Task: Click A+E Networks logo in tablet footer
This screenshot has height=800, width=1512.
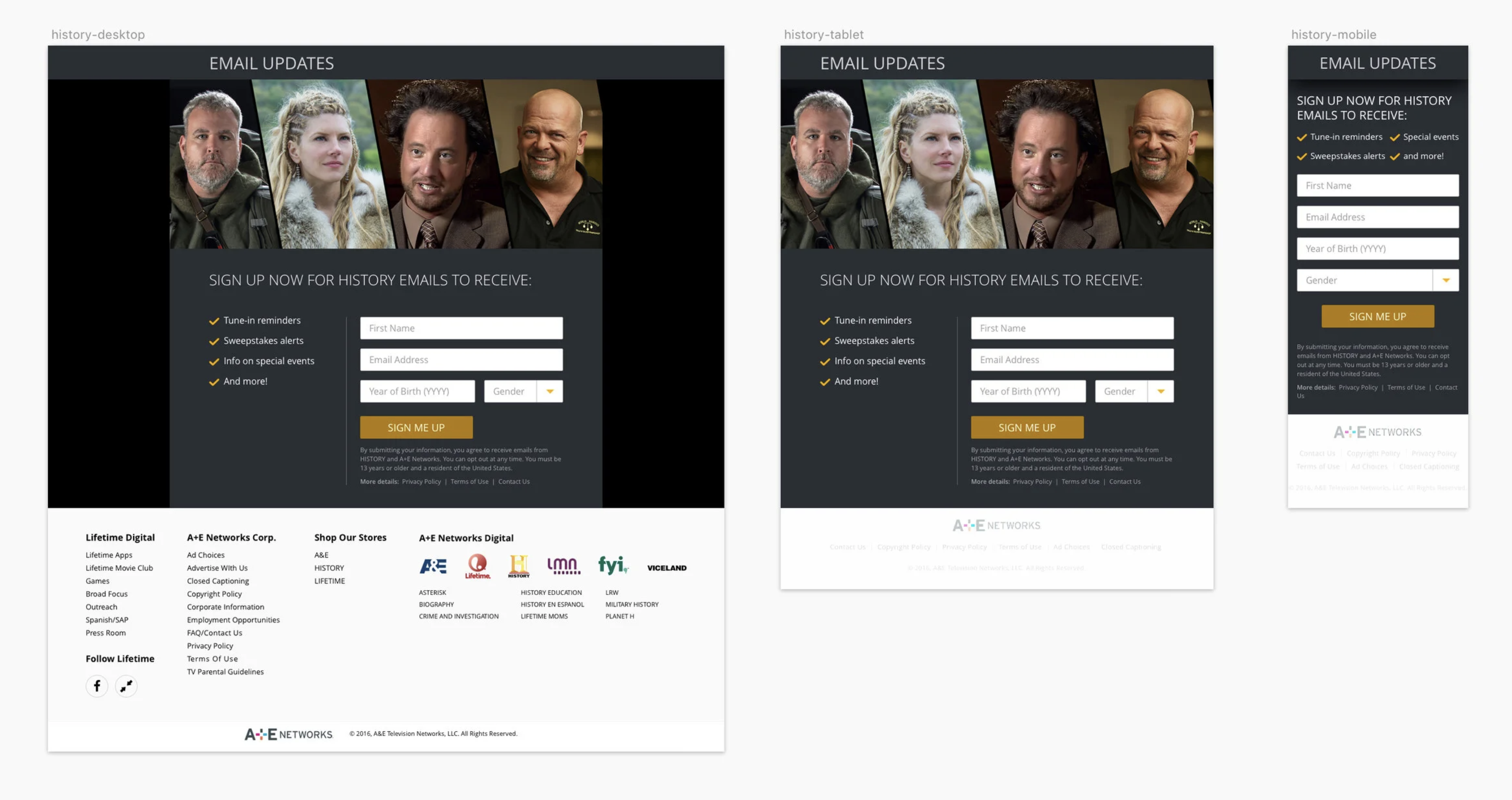Action: tap(996, 526)
